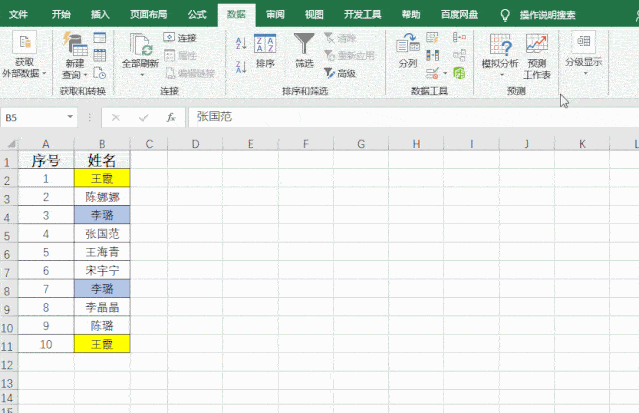
Task: Click the formula bar confirm checkmark icon
Action: [x=143, y=117]
